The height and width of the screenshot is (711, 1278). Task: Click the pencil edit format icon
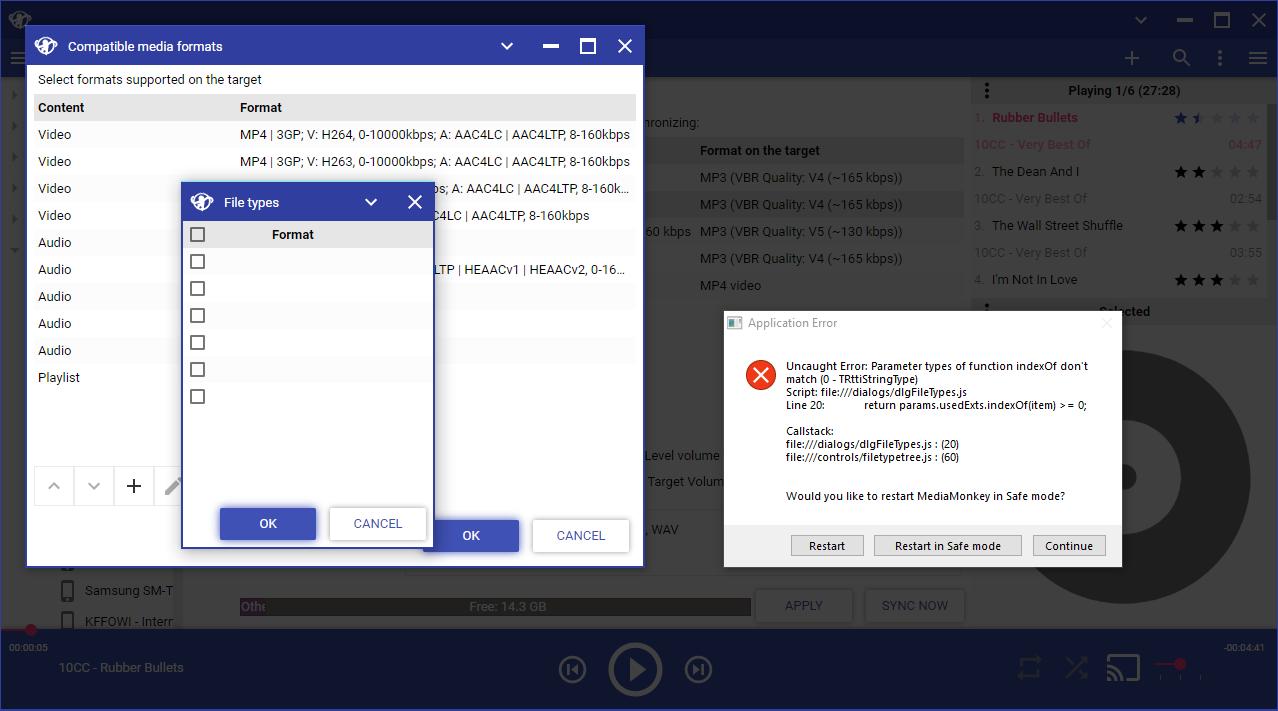point(172,486)
